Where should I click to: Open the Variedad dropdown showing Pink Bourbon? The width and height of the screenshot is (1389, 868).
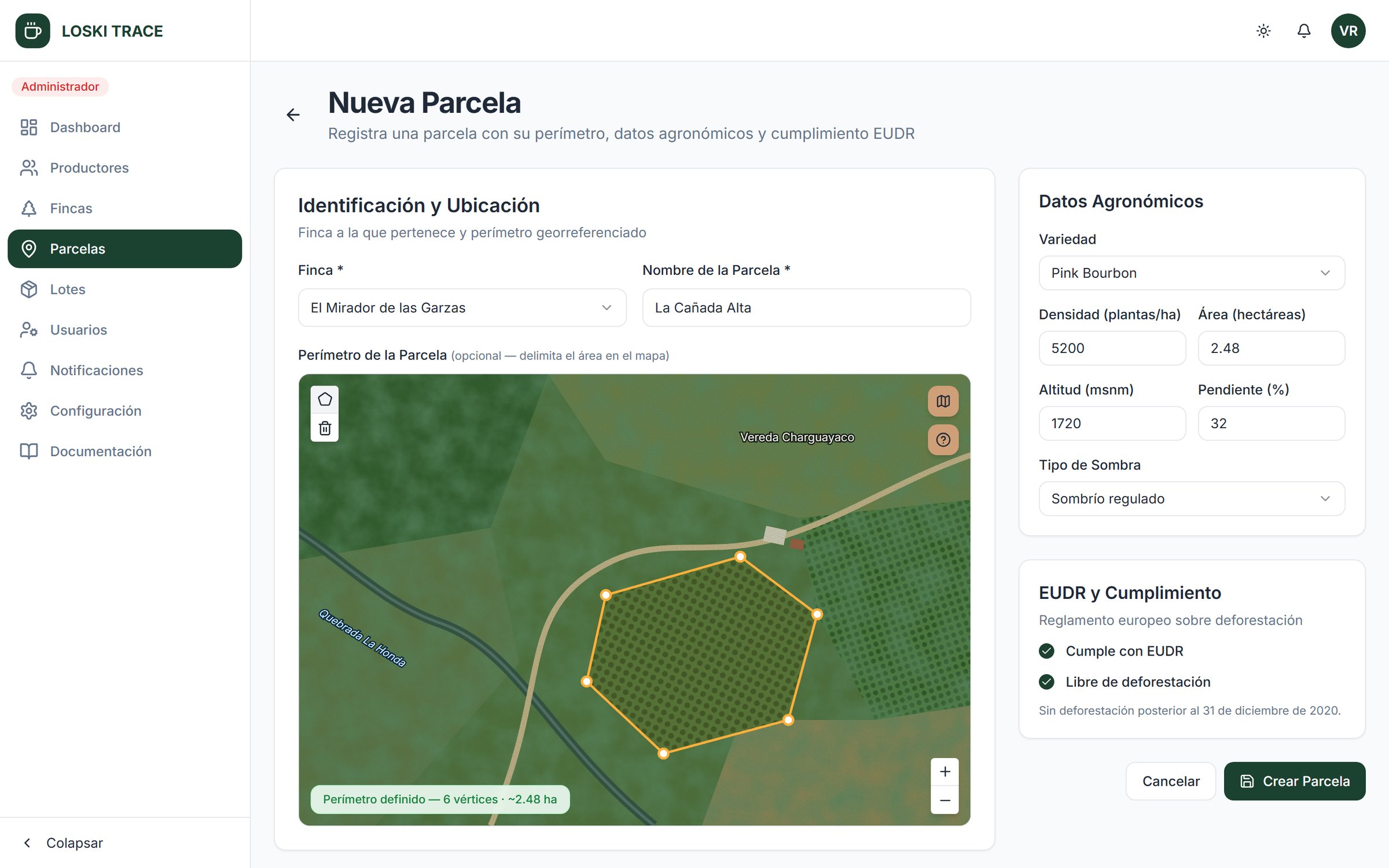pyautogui.click(x=1192, y=273)
